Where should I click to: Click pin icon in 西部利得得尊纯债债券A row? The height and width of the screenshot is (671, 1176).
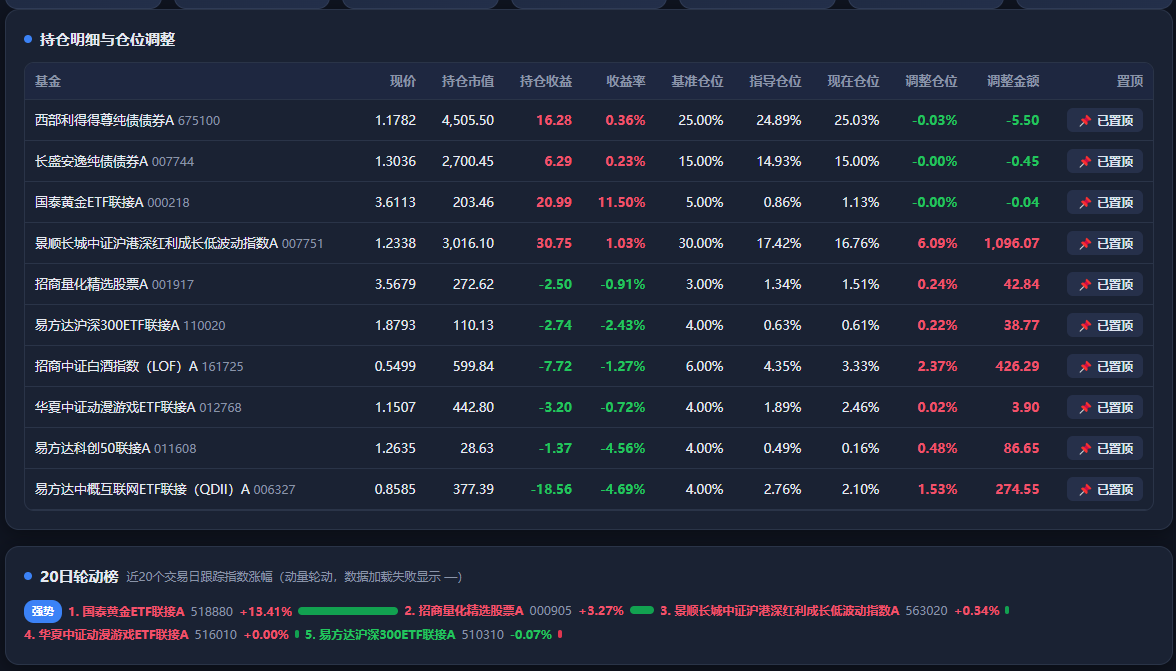point(1084,121)
